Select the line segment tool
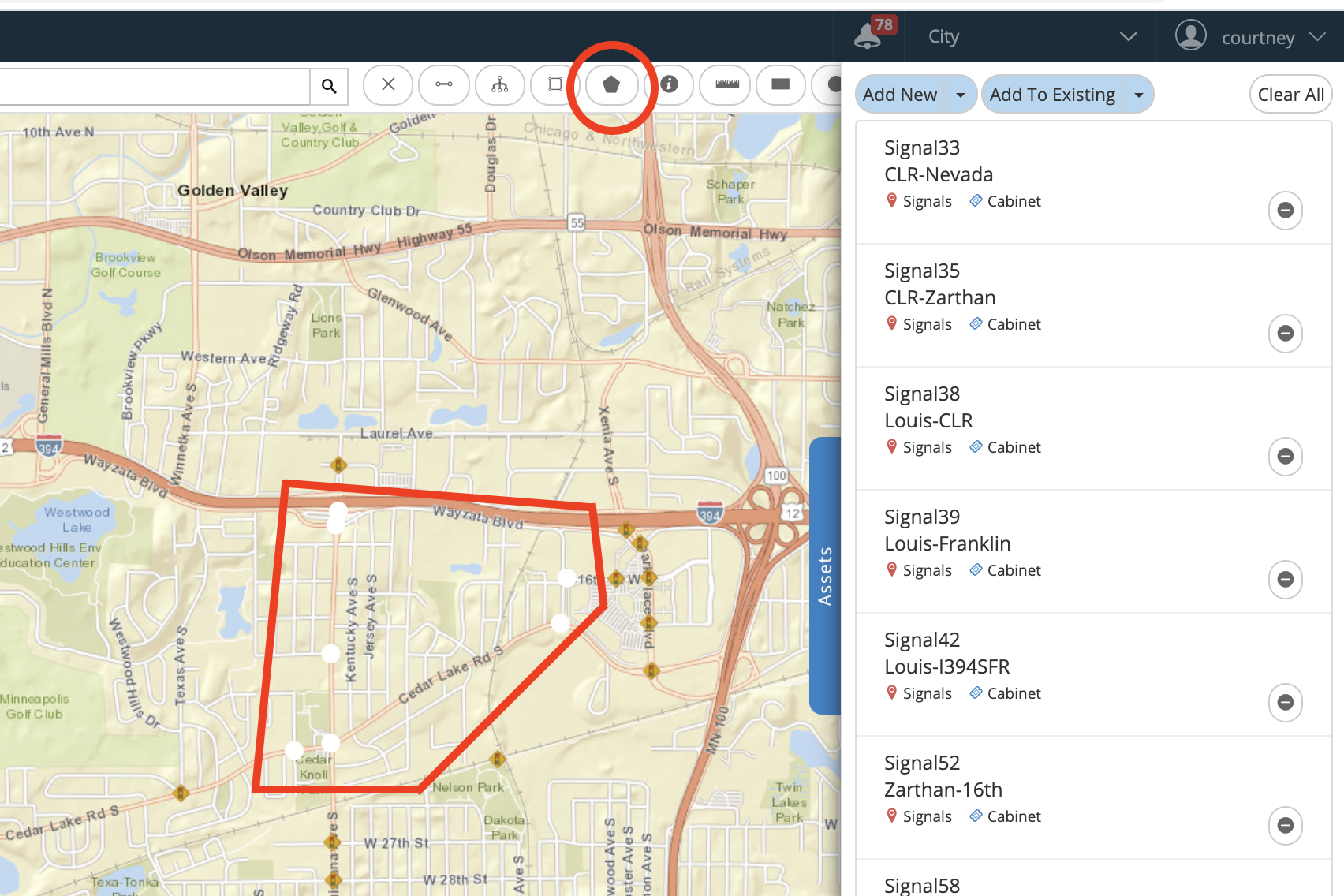1344x896 pixels. coord(444,84)
